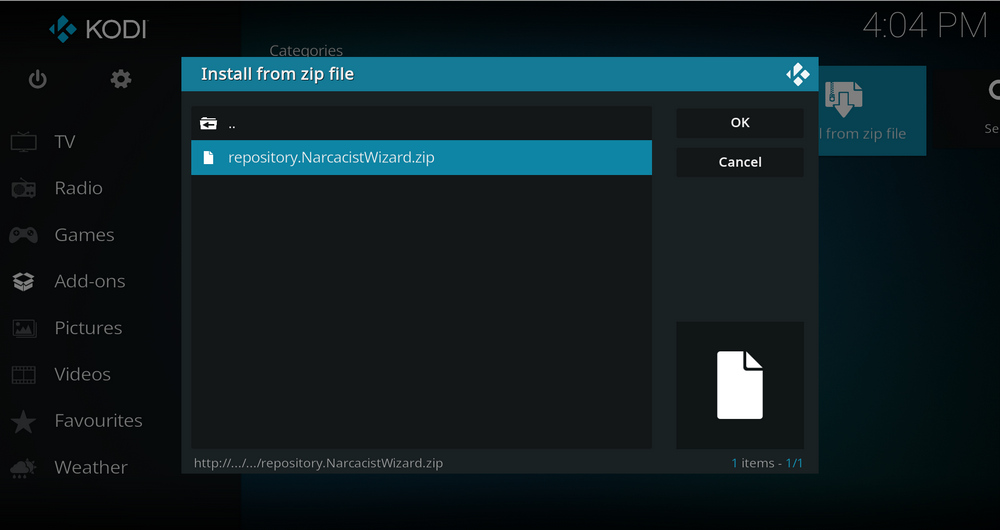
Task: Click the large file preview thumbnail
Action: pos(740,385)
